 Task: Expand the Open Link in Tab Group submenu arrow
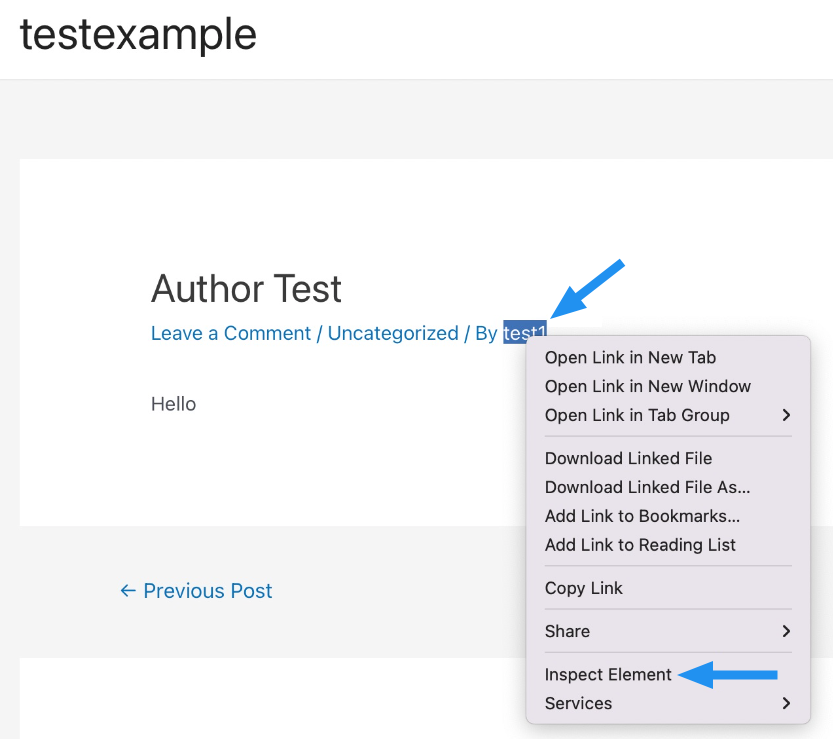[x=786, y=415]
